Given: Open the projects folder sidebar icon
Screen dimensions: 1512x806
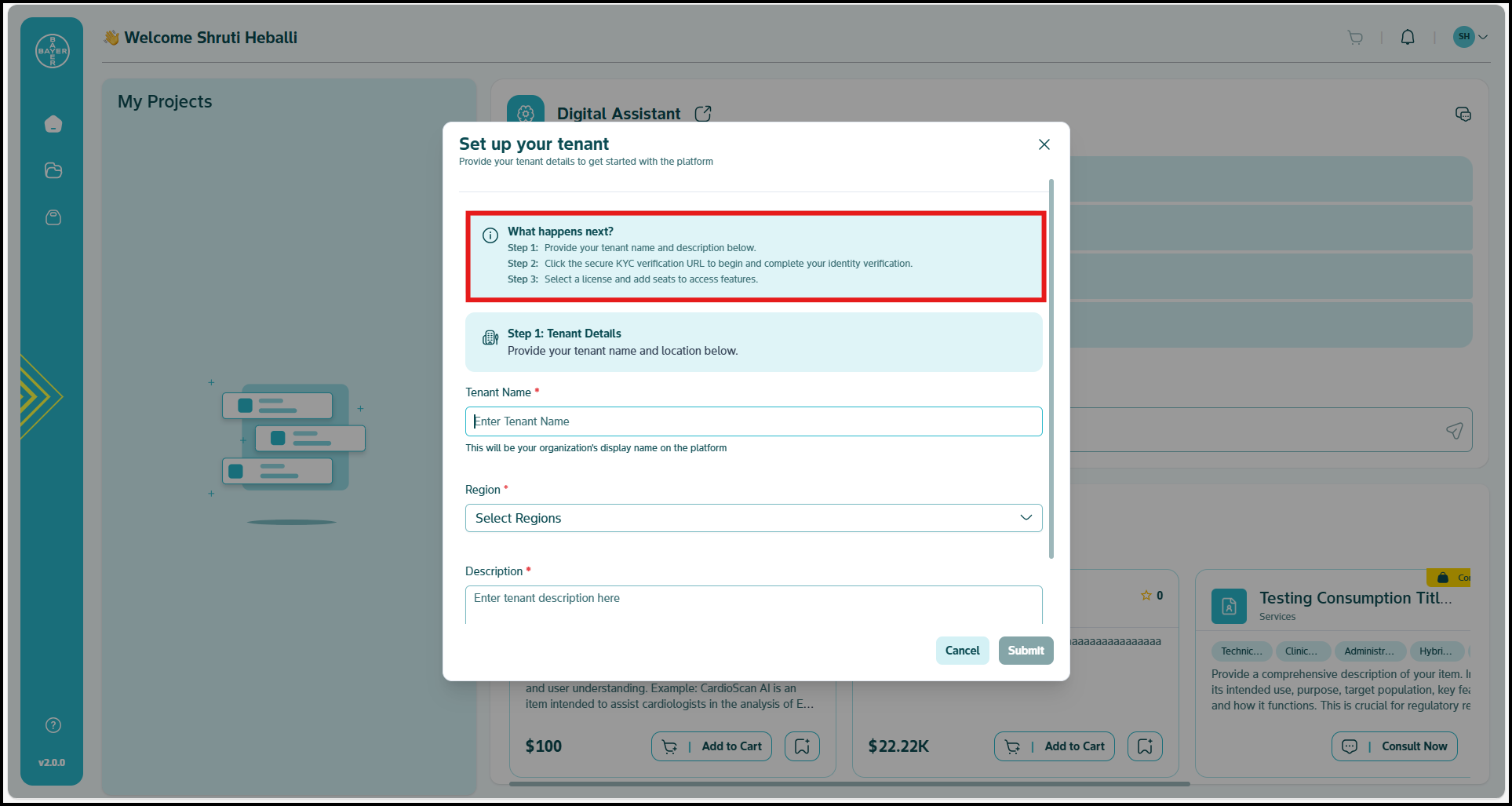Looking at the screenshot, I should click(53, 170).
